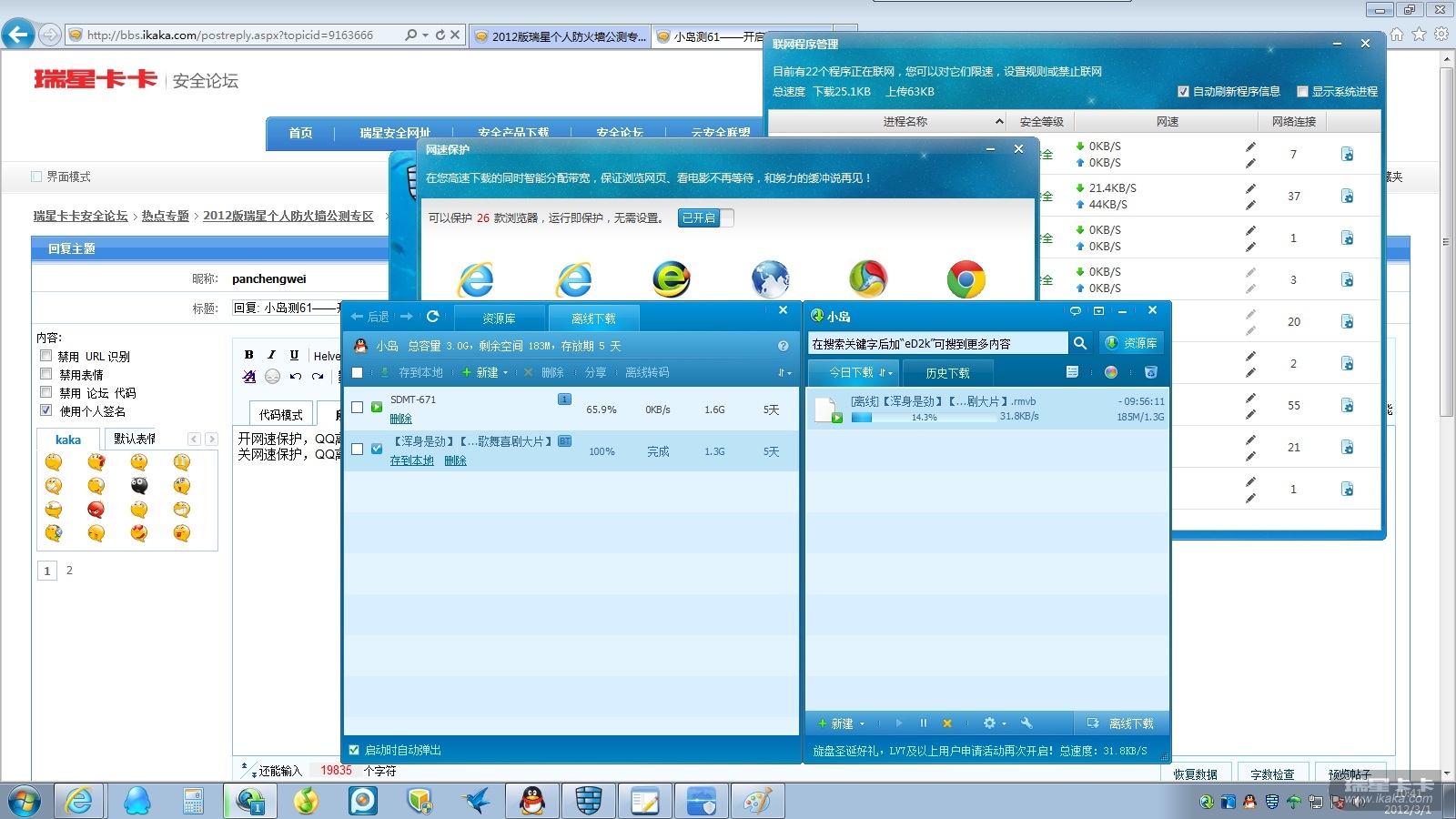Click the refresh icon beside 后退
Image resolution: width=1456 pixels, height=819 pixels.
pyautogui.click(x=433, y=317)
